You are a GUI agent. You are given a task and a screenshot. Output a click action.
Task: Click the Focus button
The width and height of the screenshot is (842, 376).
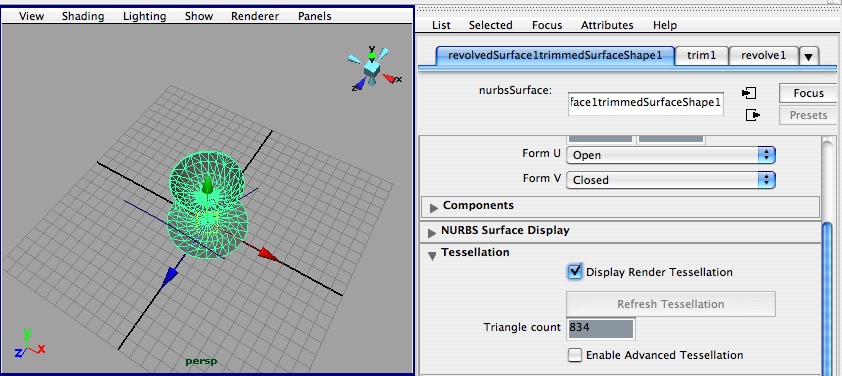(x=808, y=93)
